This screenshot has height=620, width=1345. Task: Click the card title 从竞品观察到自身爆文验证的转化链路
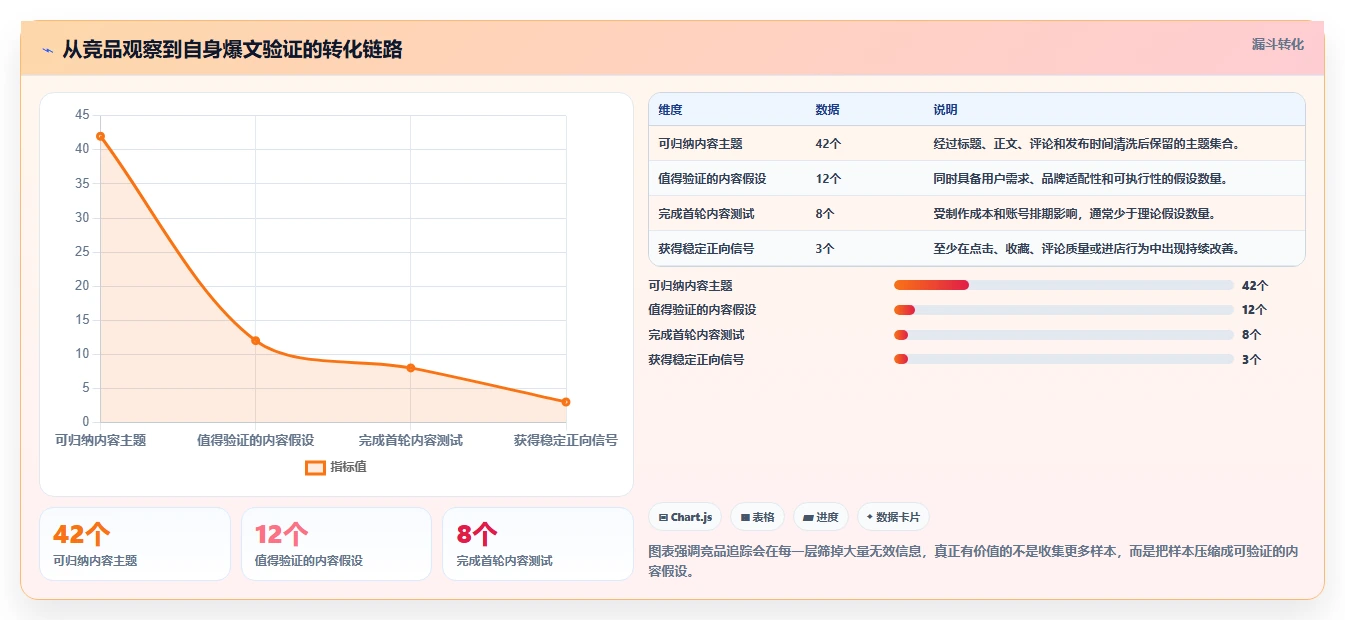[x=232, y=49]
